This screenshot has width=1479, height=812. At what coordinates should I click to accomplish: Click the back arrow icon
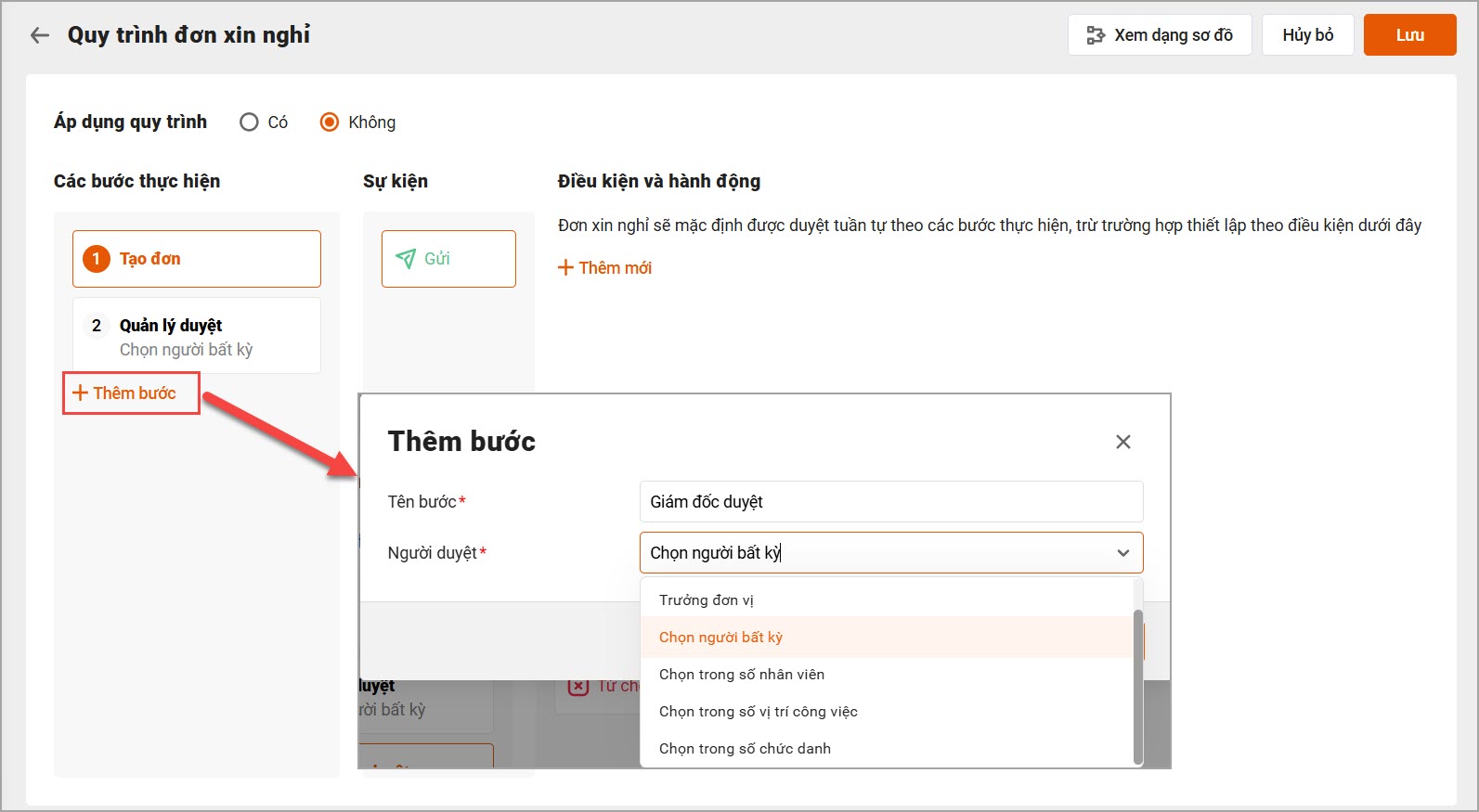[39, 35]
